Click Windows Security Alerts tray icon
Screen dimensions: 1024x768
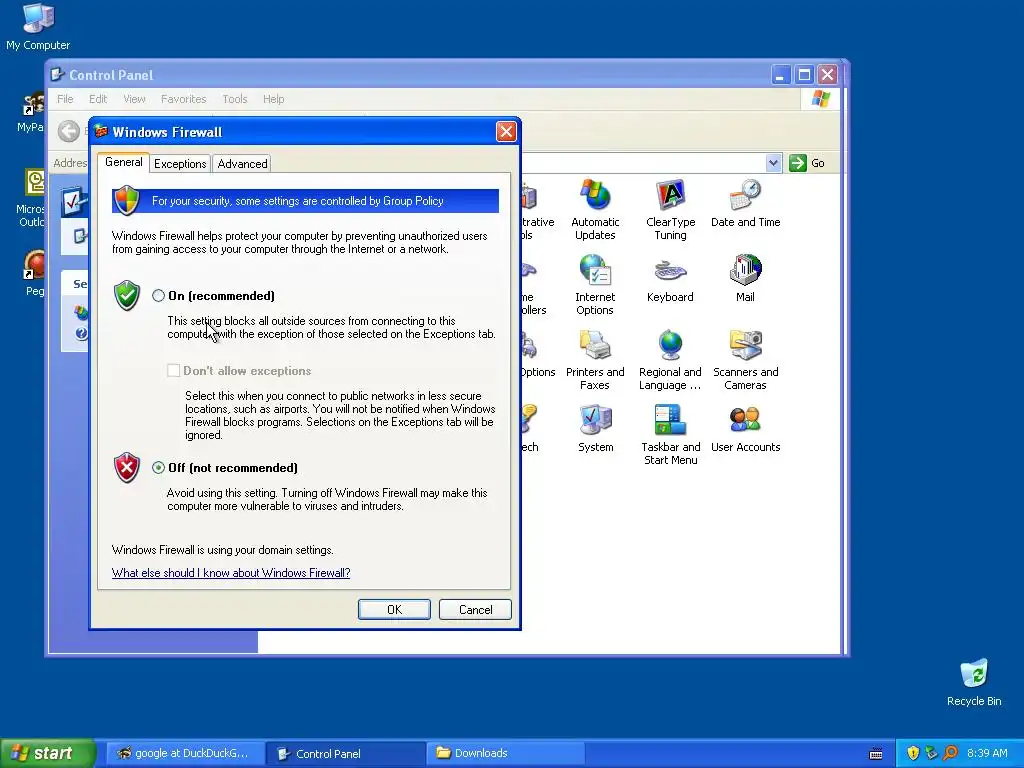[x=913, y=753]
